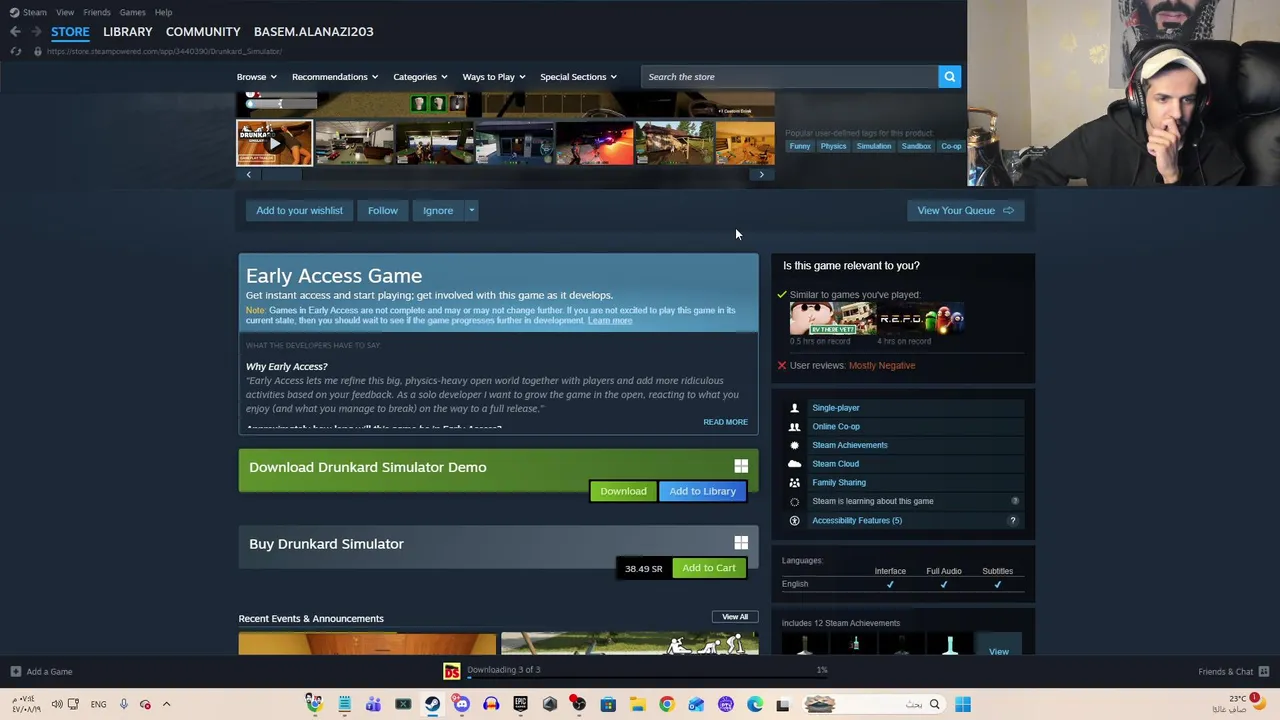
Task: Click the Simulation tag
Action: 873,147
